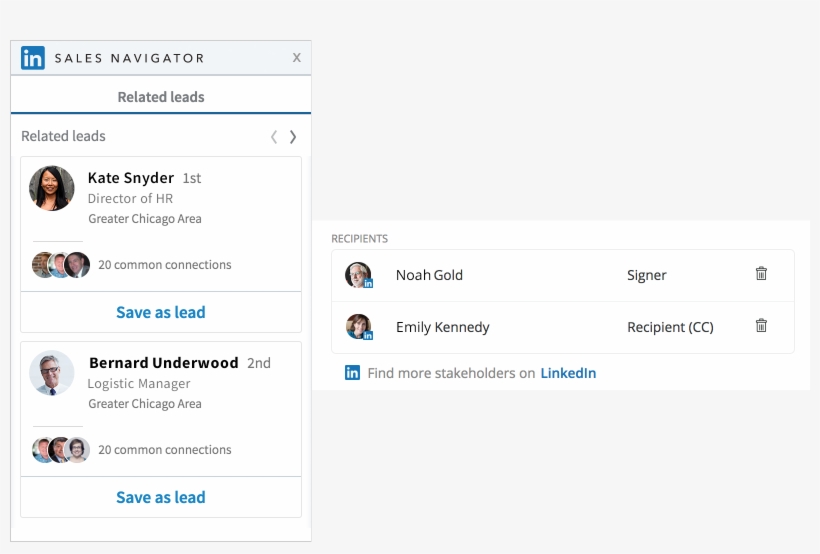Click the 2nd degree badge for Bernard Underwood

click(259, 363)
